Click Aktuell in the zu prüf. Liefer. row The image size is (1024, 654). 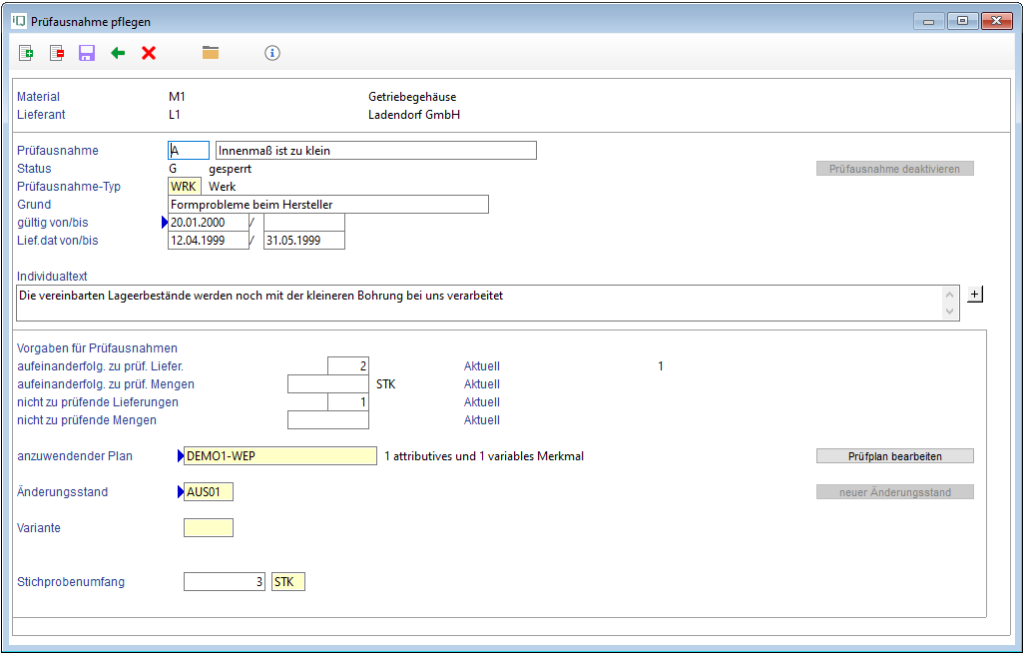click(482, 366)
